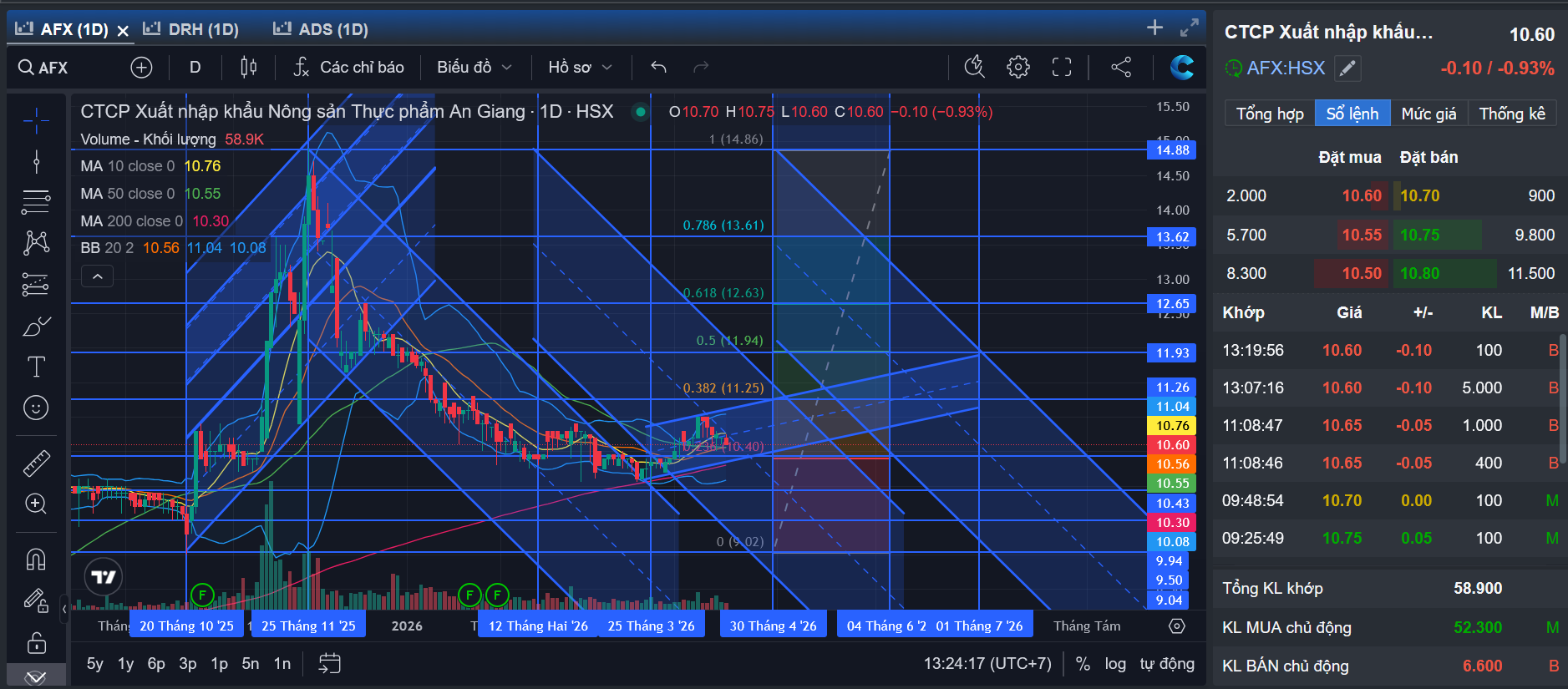Activate the zoom in tool
The image size is (1568, 689).
[x=36, y=504]
